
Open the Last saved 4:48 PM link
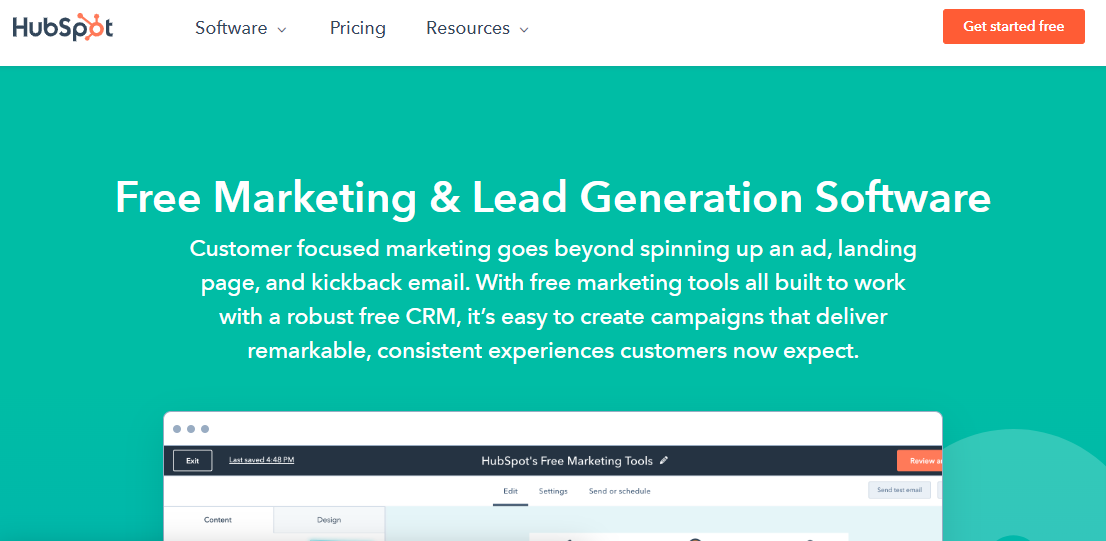[261, 460]
